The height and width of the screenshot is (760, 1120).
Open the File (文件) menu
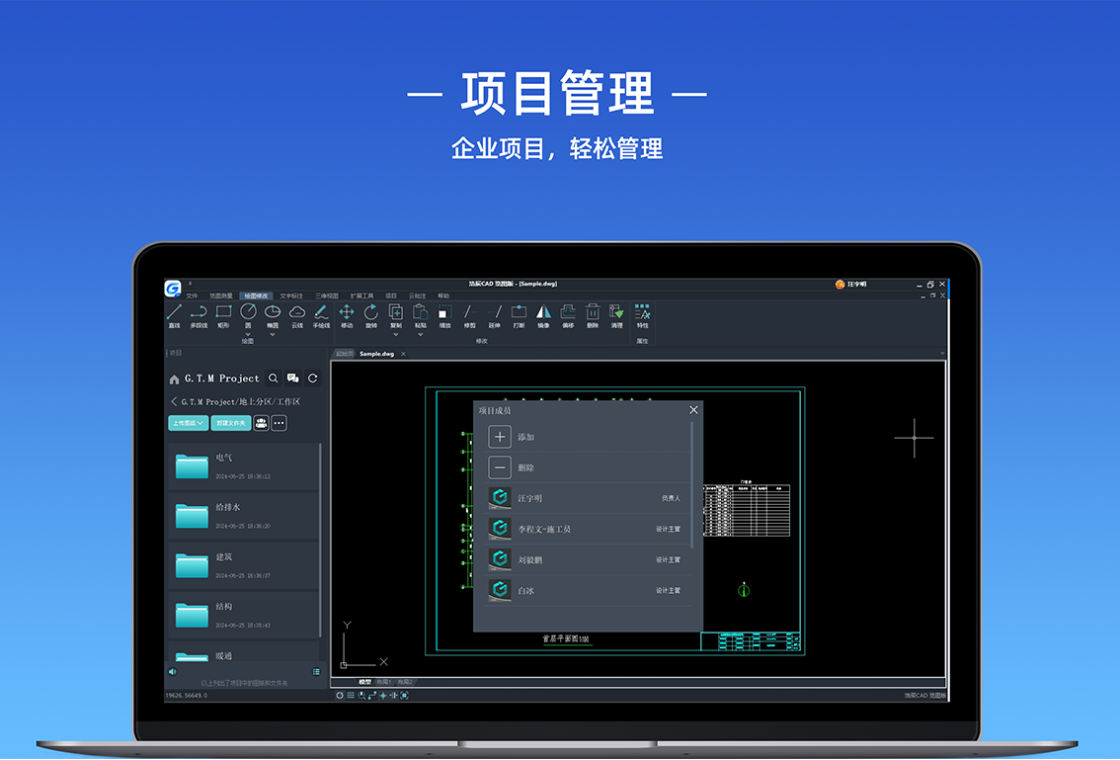point(191,296)
